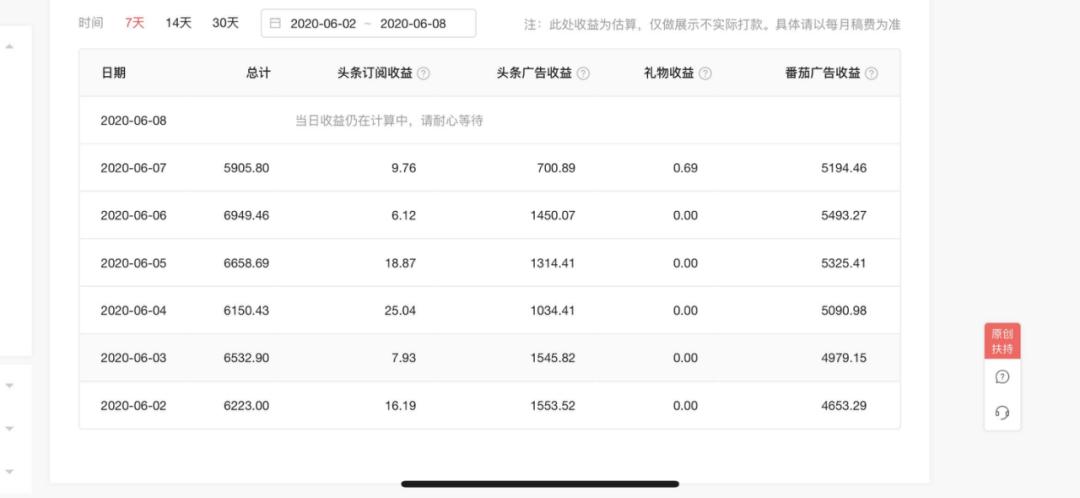
Task: Click 番茄 ad income value 4979.15
Action: click(x=844, y=358)
